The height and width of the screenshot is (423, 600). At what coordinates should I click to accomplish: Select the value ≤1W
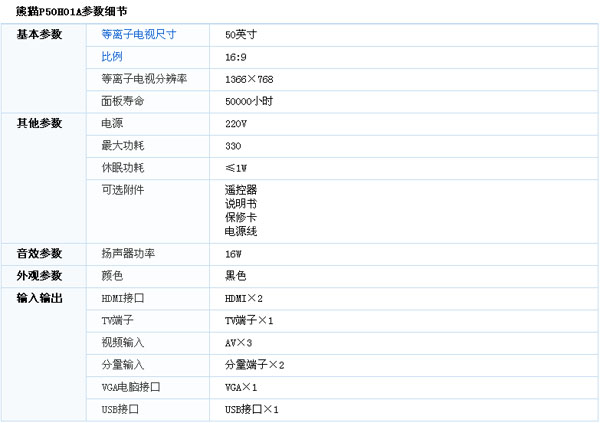pos(236,168)
